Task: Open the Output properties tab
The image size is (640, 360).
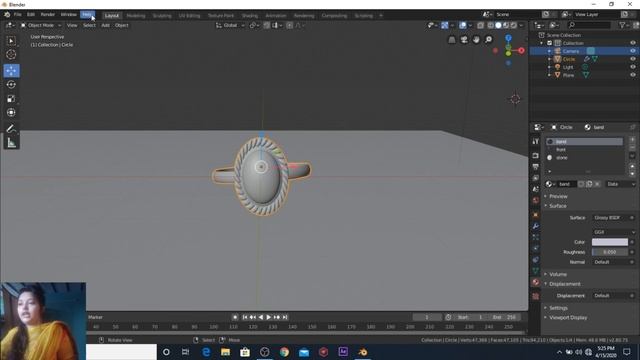Action: [536, 167]
